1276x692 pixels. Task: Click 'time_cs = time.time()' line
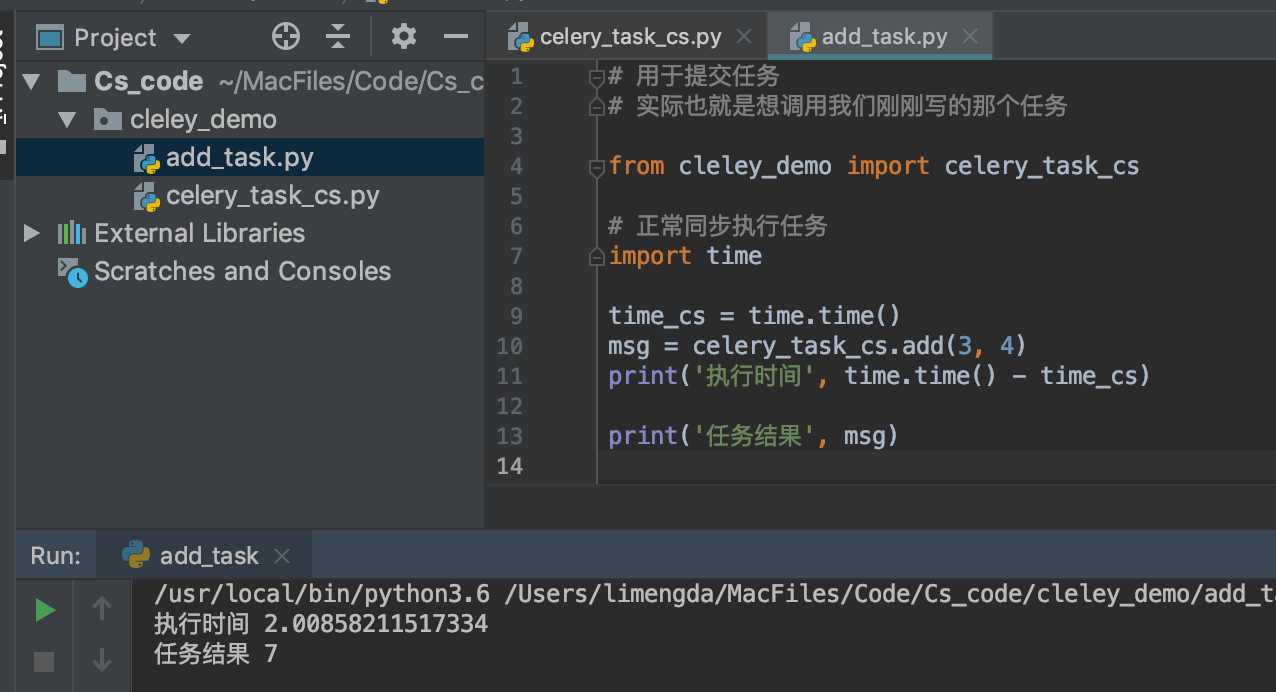coord(755,316)
